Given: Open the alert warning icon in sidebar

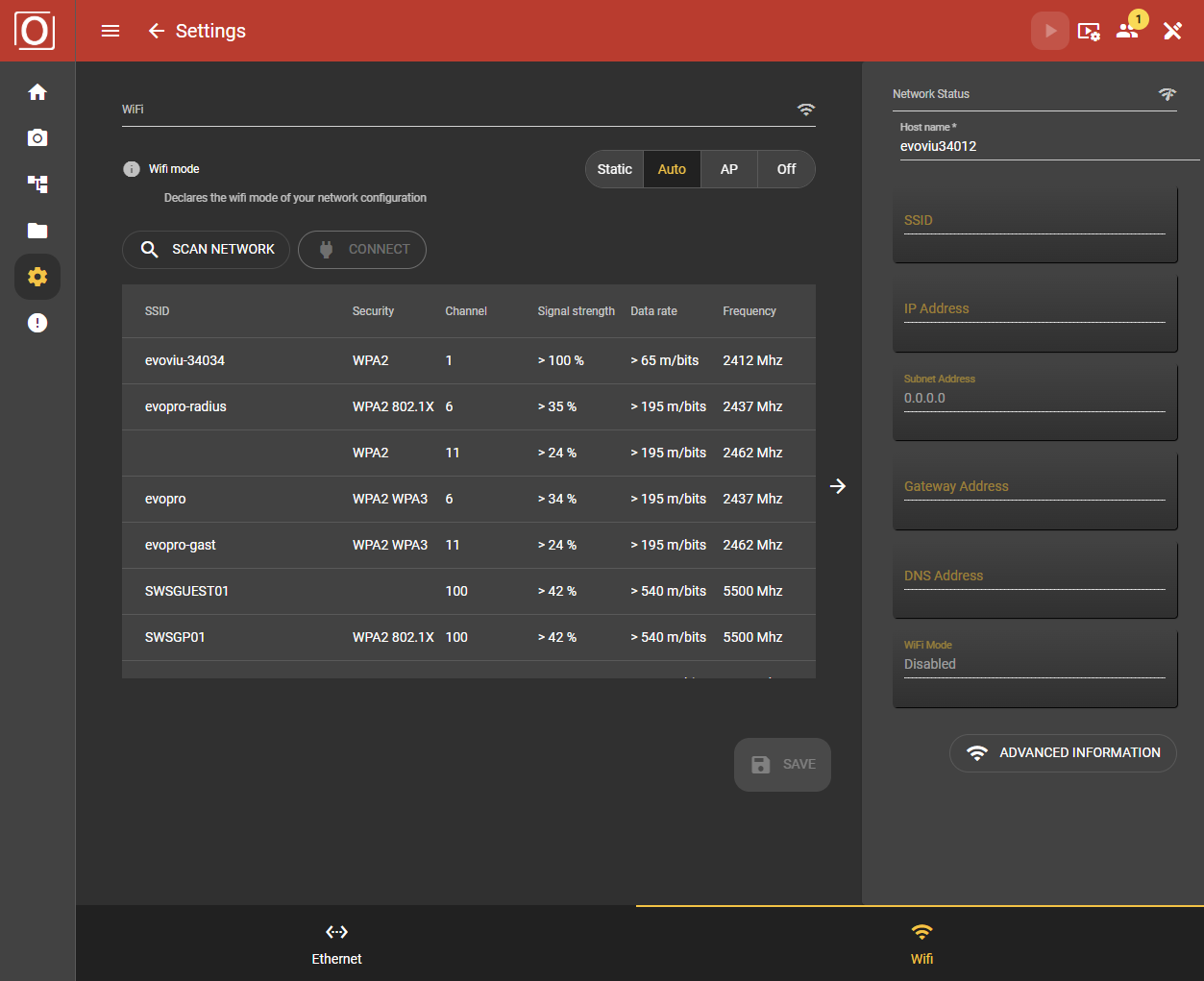Looking at the screenshot, I should pyautogui.click(x=37, y=323).
